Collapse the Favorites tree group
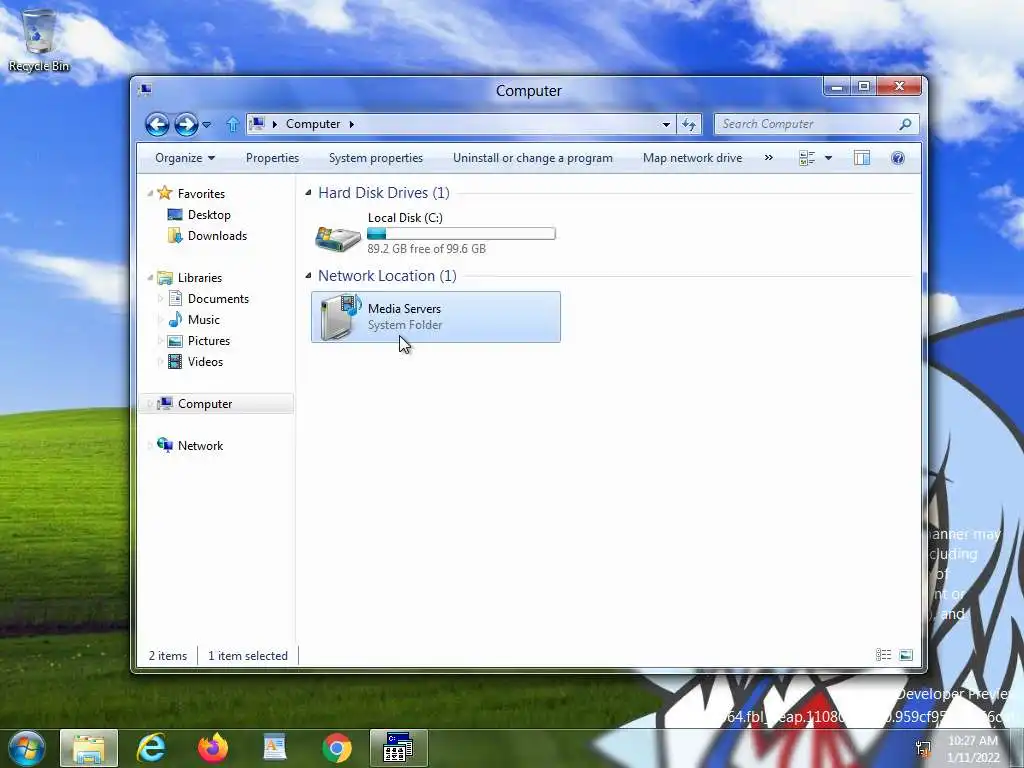The image size is (1024, 768). pos(150,193)
